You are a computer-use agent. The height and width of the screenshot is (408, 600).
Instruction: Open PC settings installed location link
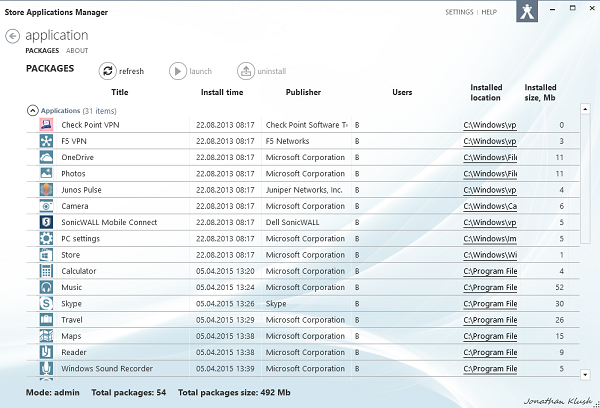tap(490, 239)
